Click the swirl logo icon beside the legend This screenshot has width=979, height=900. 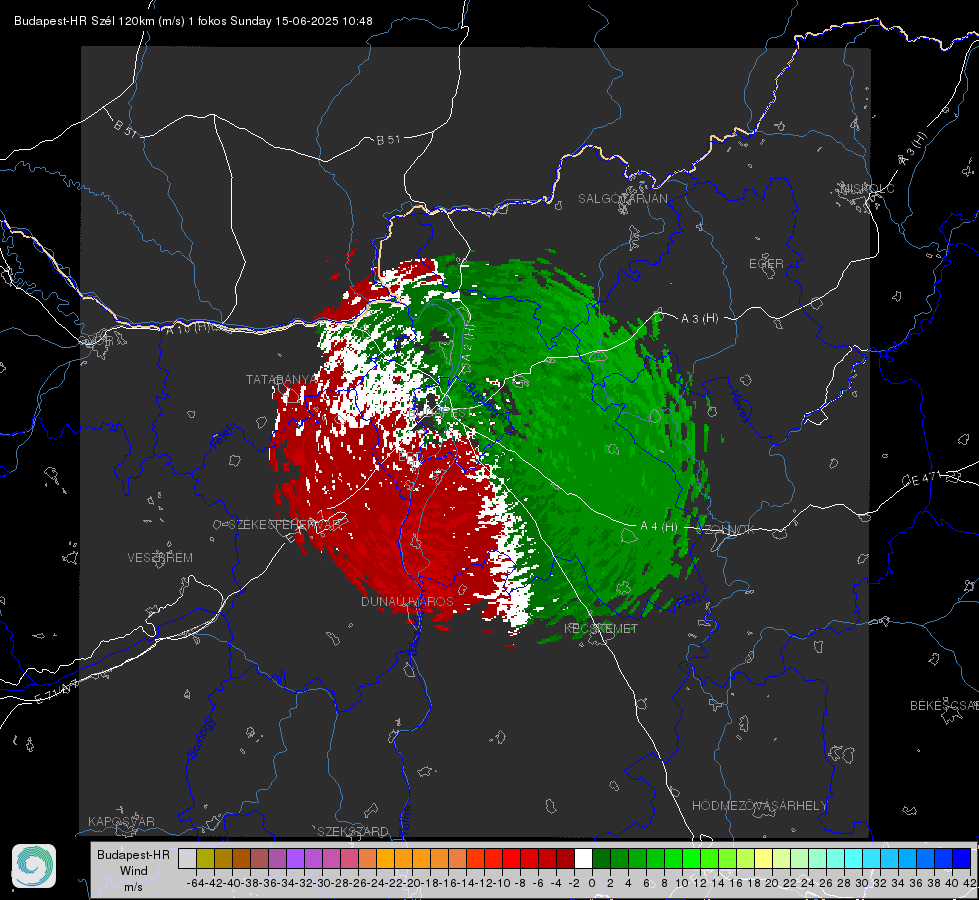[x=34, y=866]
